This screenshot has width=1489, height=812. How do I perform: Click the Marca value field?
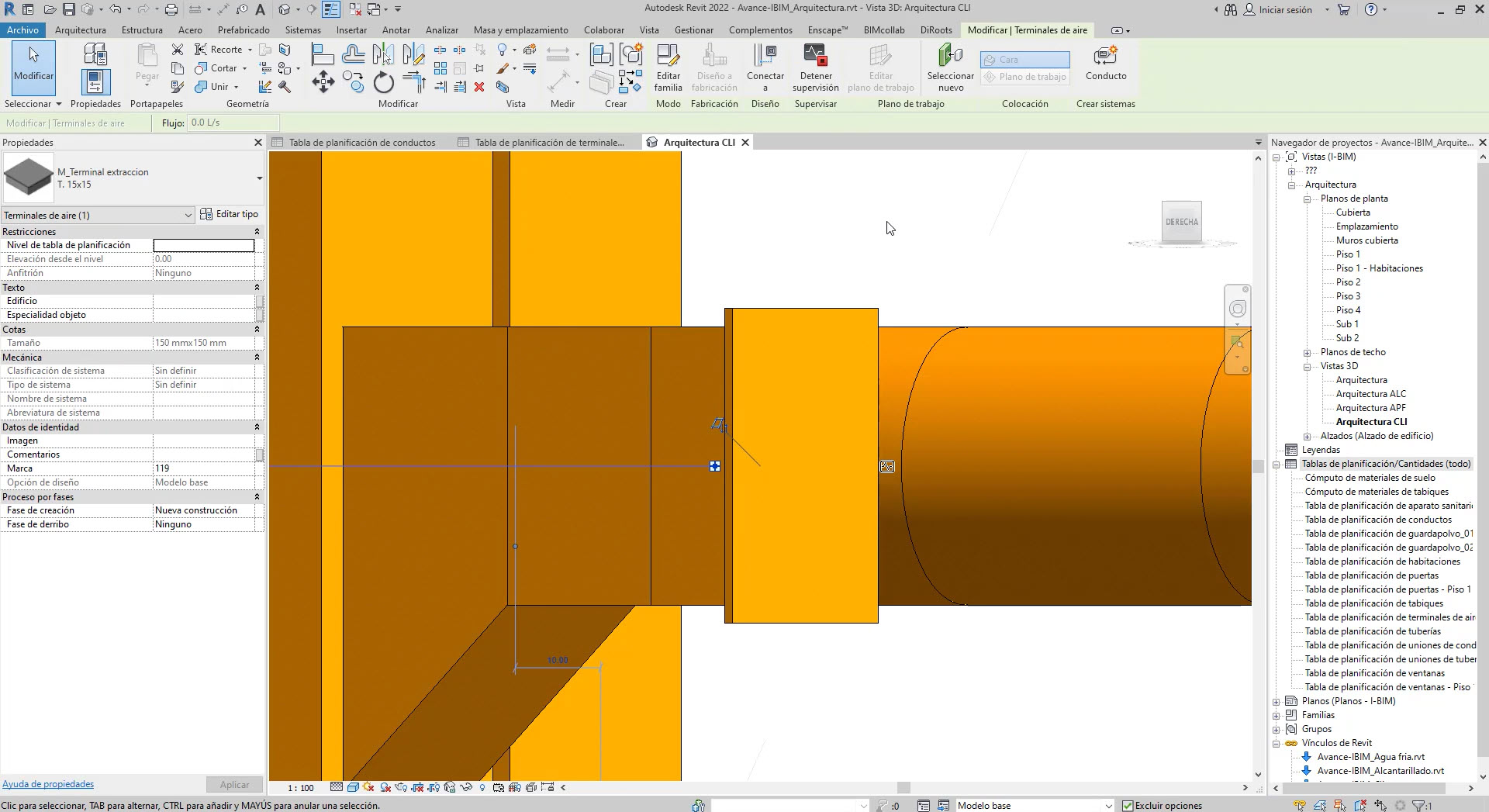(204, 468)
